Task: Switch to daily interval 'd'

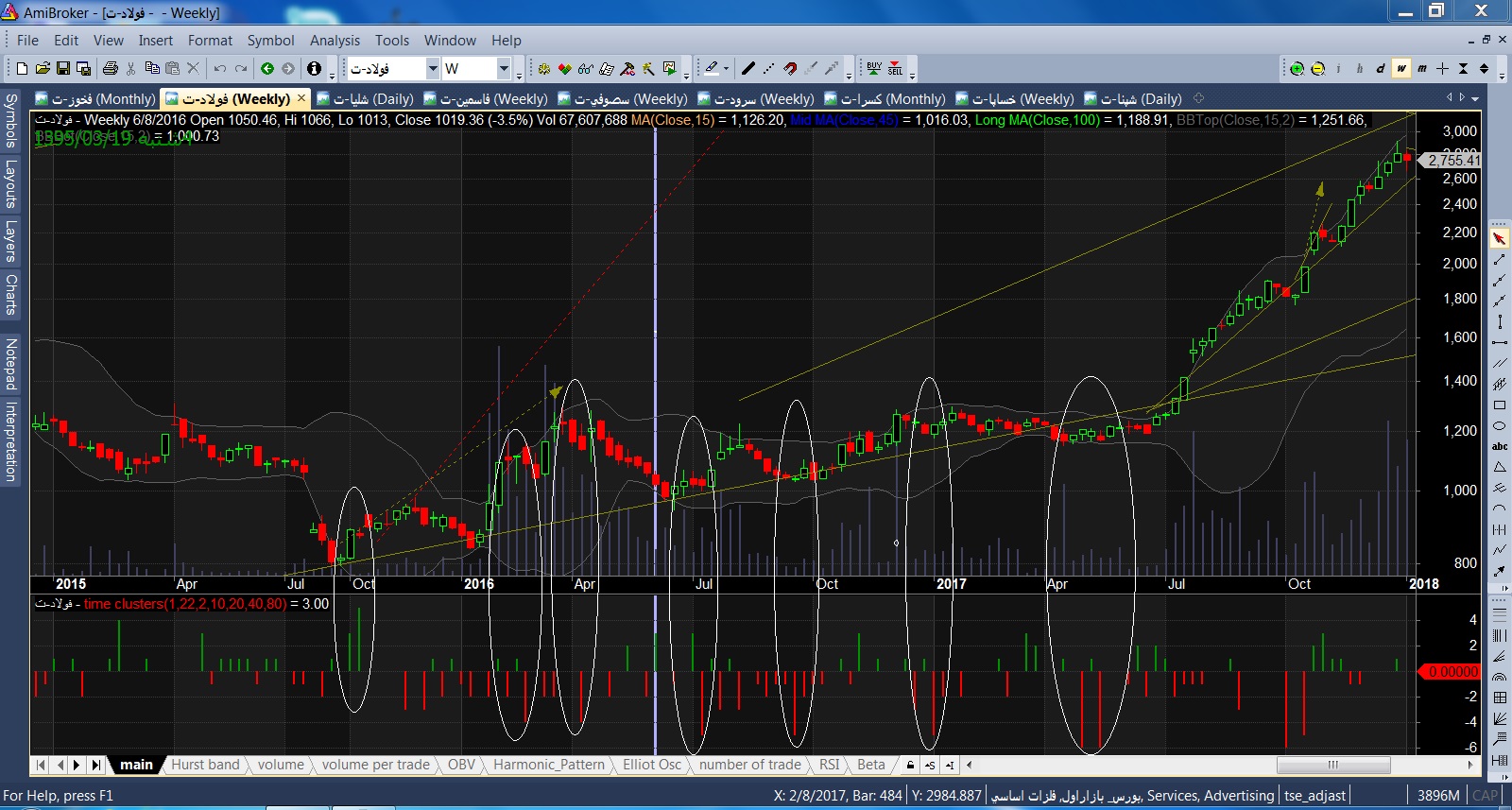Action: (1380, 68)
